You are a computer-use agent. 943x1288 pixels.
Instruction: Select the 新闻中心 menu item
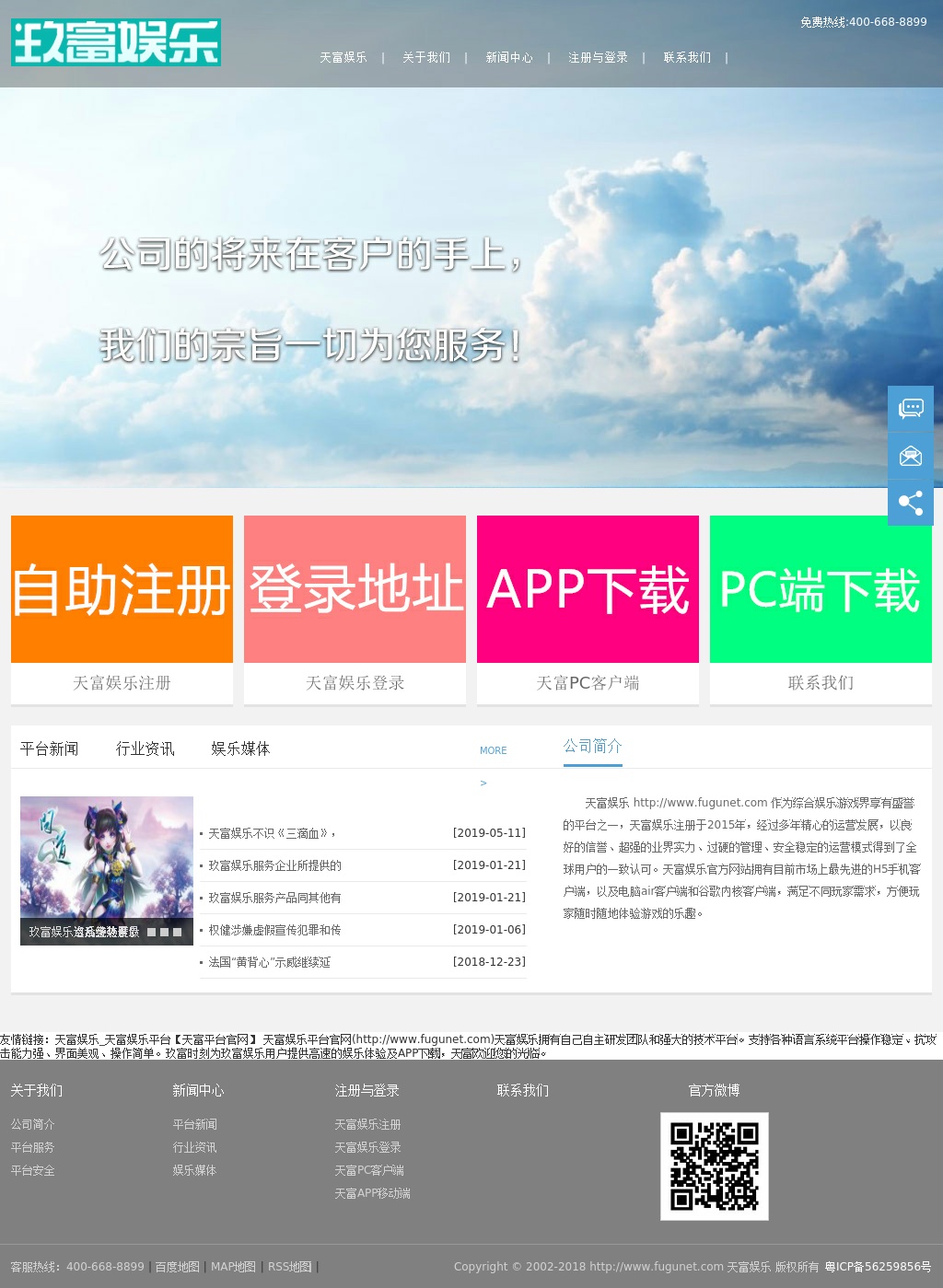coord(509,58)
